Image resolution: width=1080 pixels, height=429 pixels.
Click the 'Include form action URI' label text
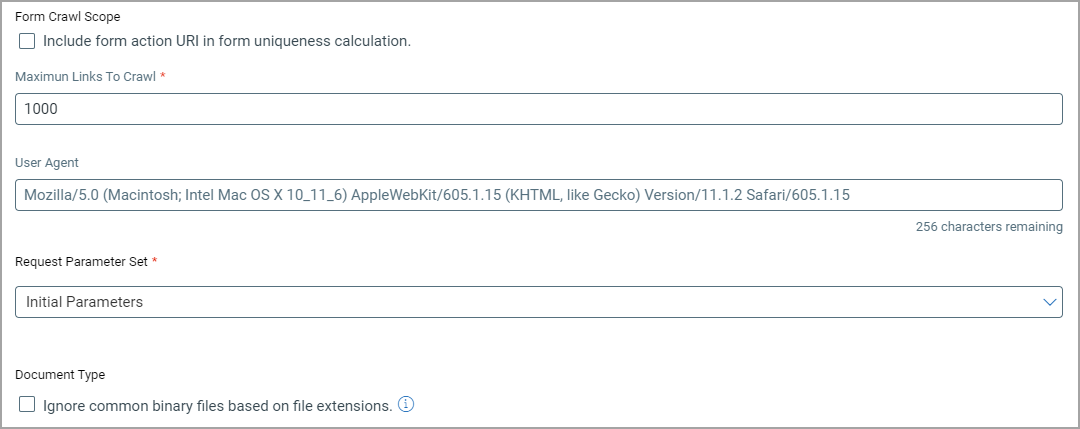coord(227,41)
